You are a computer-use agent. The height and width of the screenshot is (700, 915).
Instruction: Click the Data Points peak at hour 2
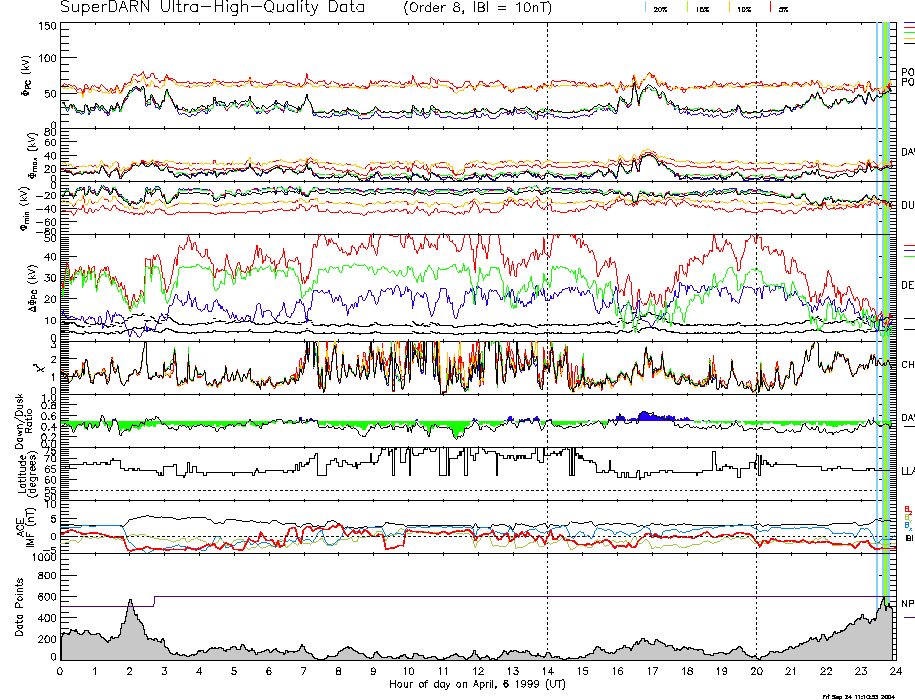pos(130,603)
